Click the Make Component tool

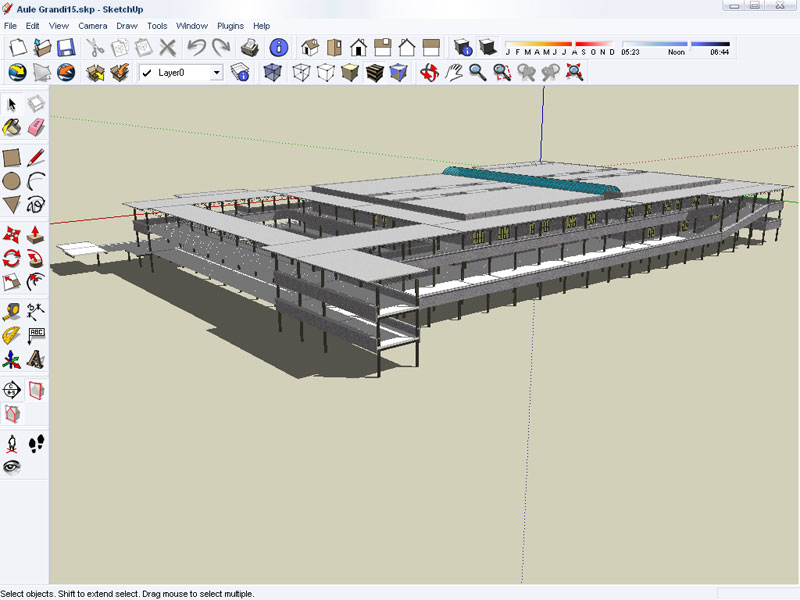pyautogui.click(x=36, y=104)
